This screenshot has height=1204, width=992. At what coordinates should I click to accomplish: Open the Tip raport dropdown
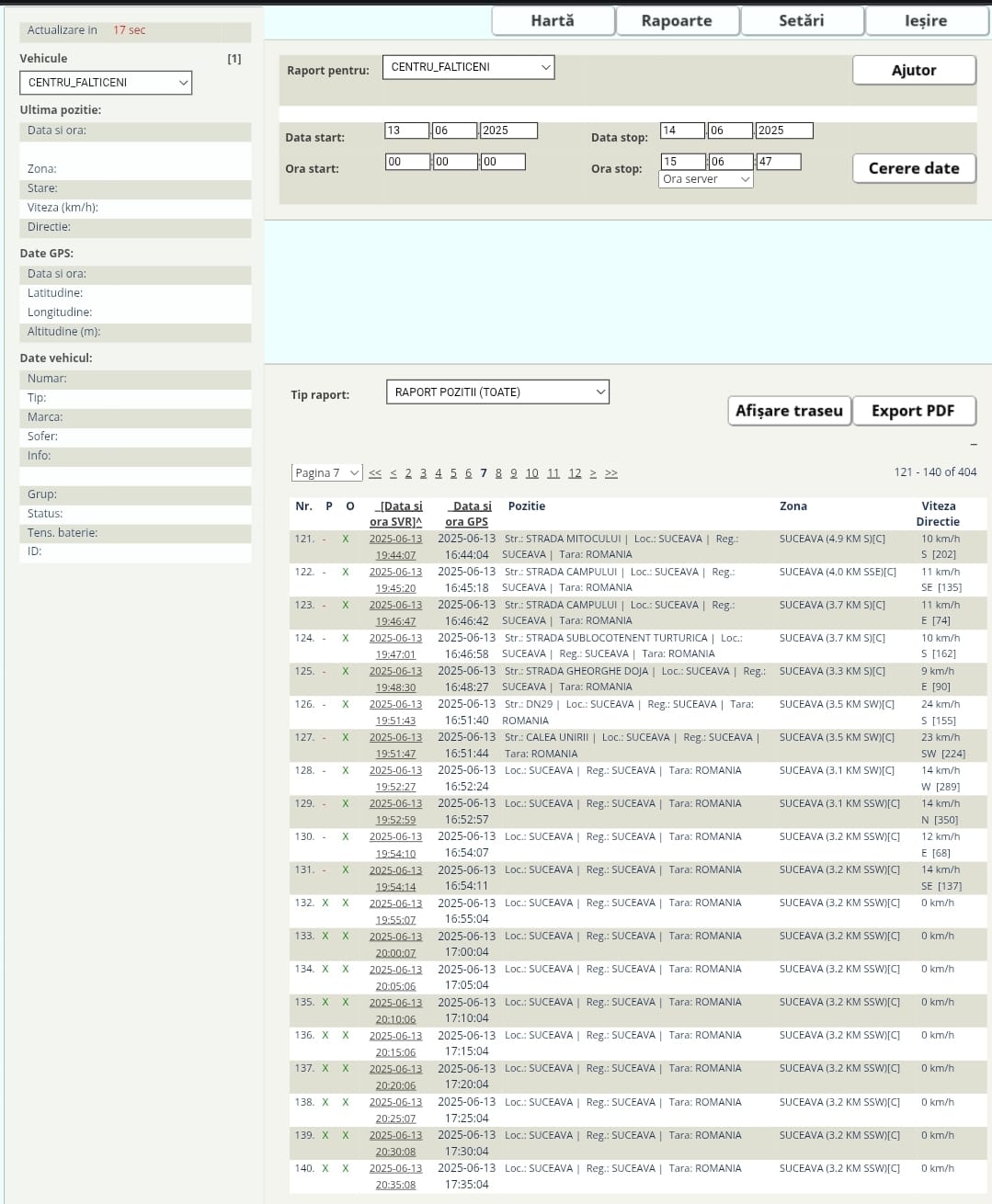pyautogui.click(x=497, y=392)
